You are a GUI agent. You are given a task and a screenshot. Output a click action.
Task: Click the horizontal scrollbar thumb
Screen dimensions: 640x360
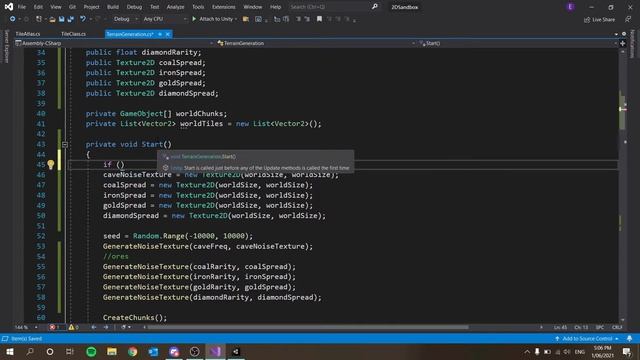pos(308,327)
